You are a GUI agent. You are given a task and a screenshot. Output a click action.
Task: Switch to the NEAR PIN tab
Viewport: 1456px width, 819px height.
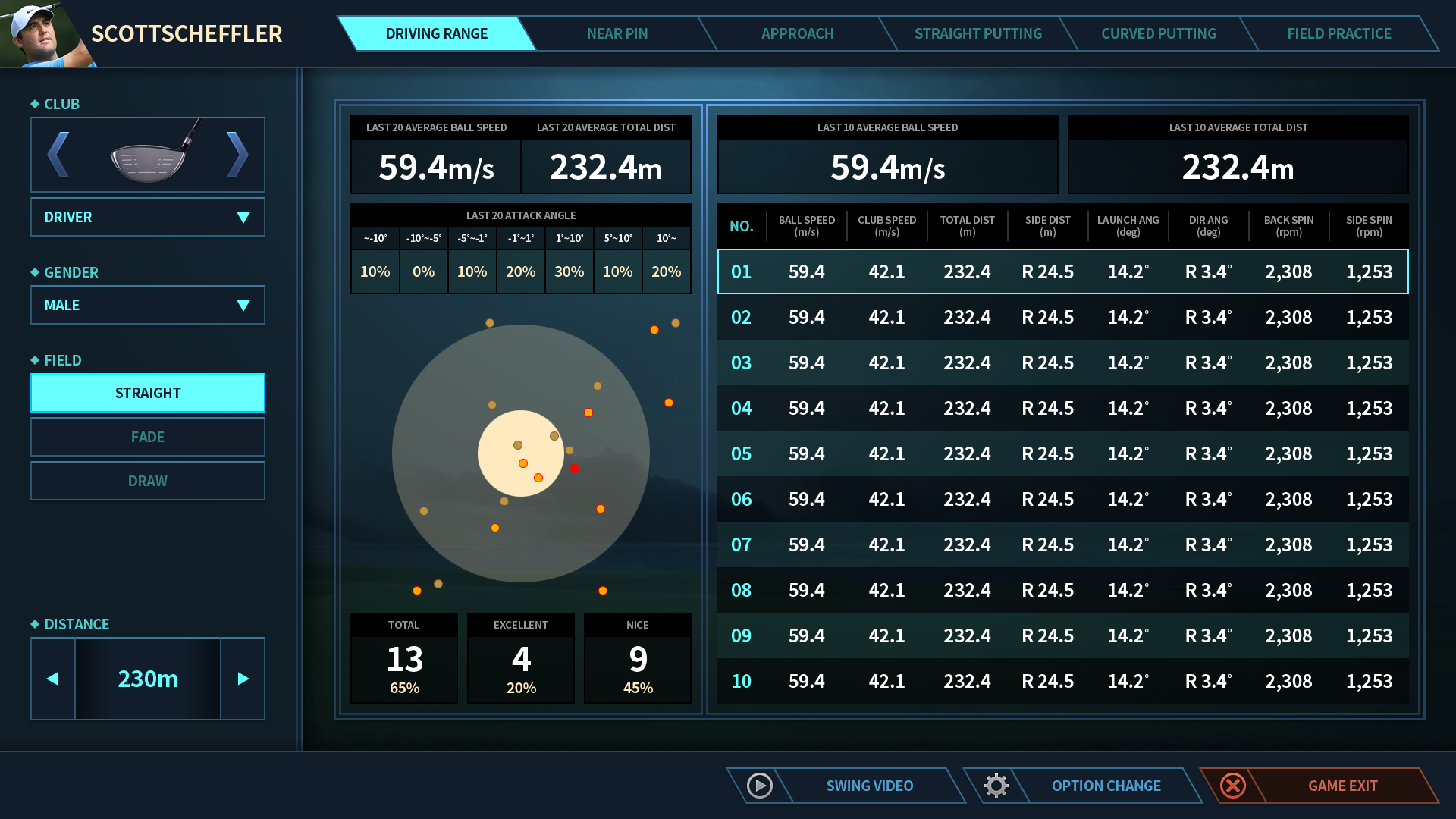tap(617, 33)
